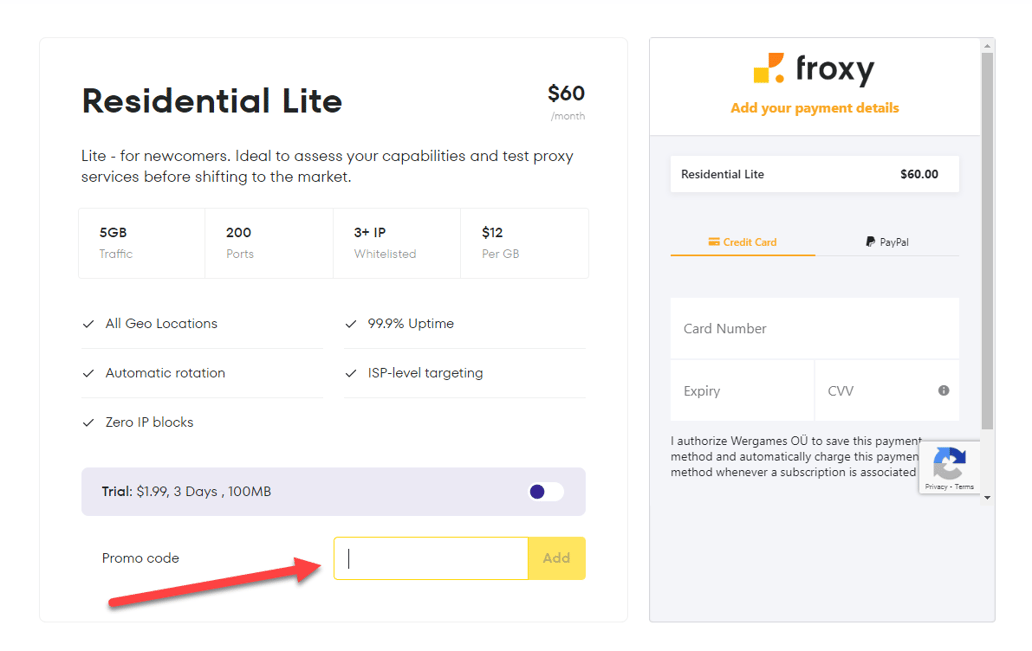Click the Expiry field
Image resolution: width=1032 pixels, height=651 pixels.
coord(740,390)
